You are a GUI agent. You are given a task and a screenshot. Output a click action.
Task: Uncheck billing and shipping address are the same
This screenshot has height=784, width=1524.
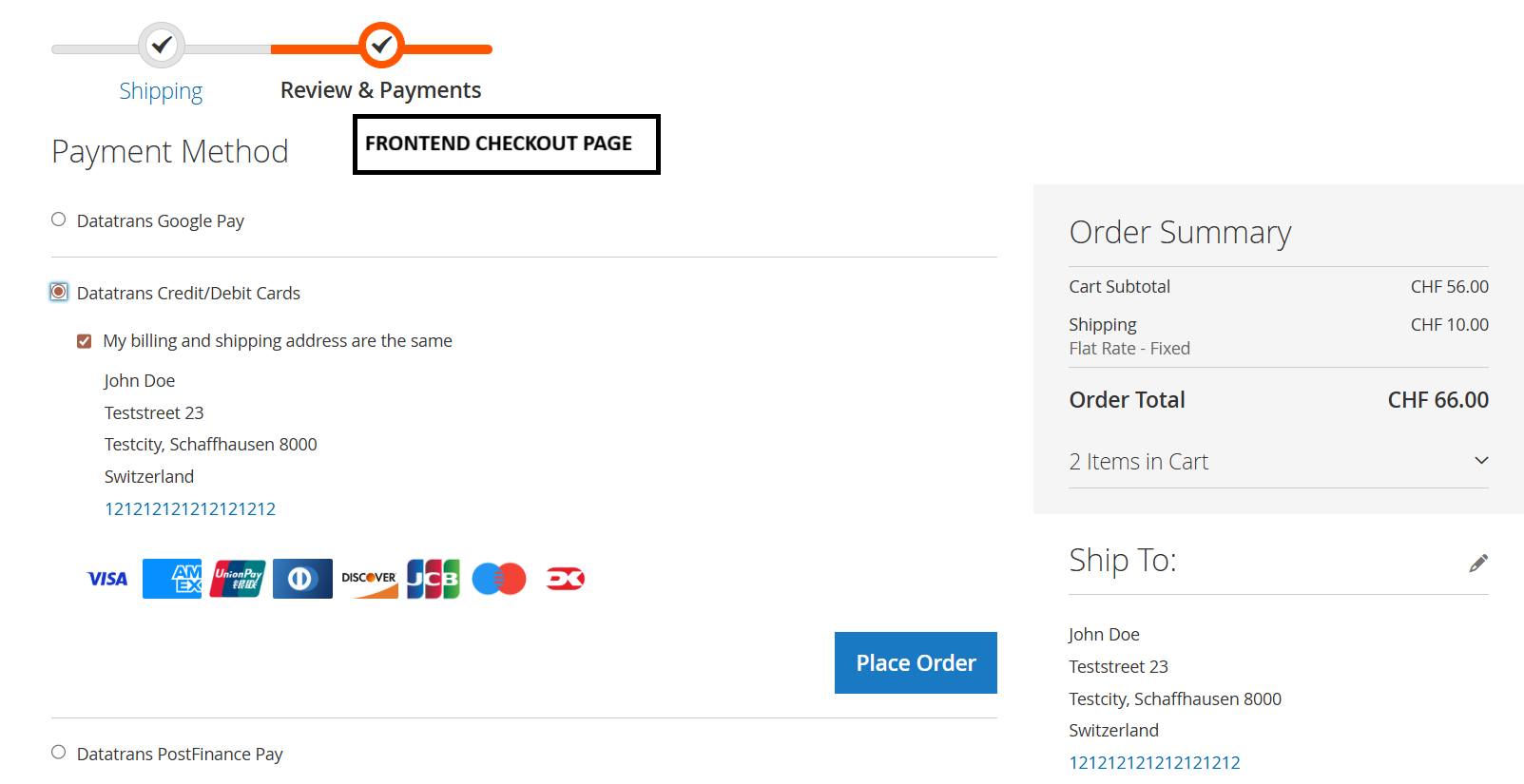click(x=84, y=340)
